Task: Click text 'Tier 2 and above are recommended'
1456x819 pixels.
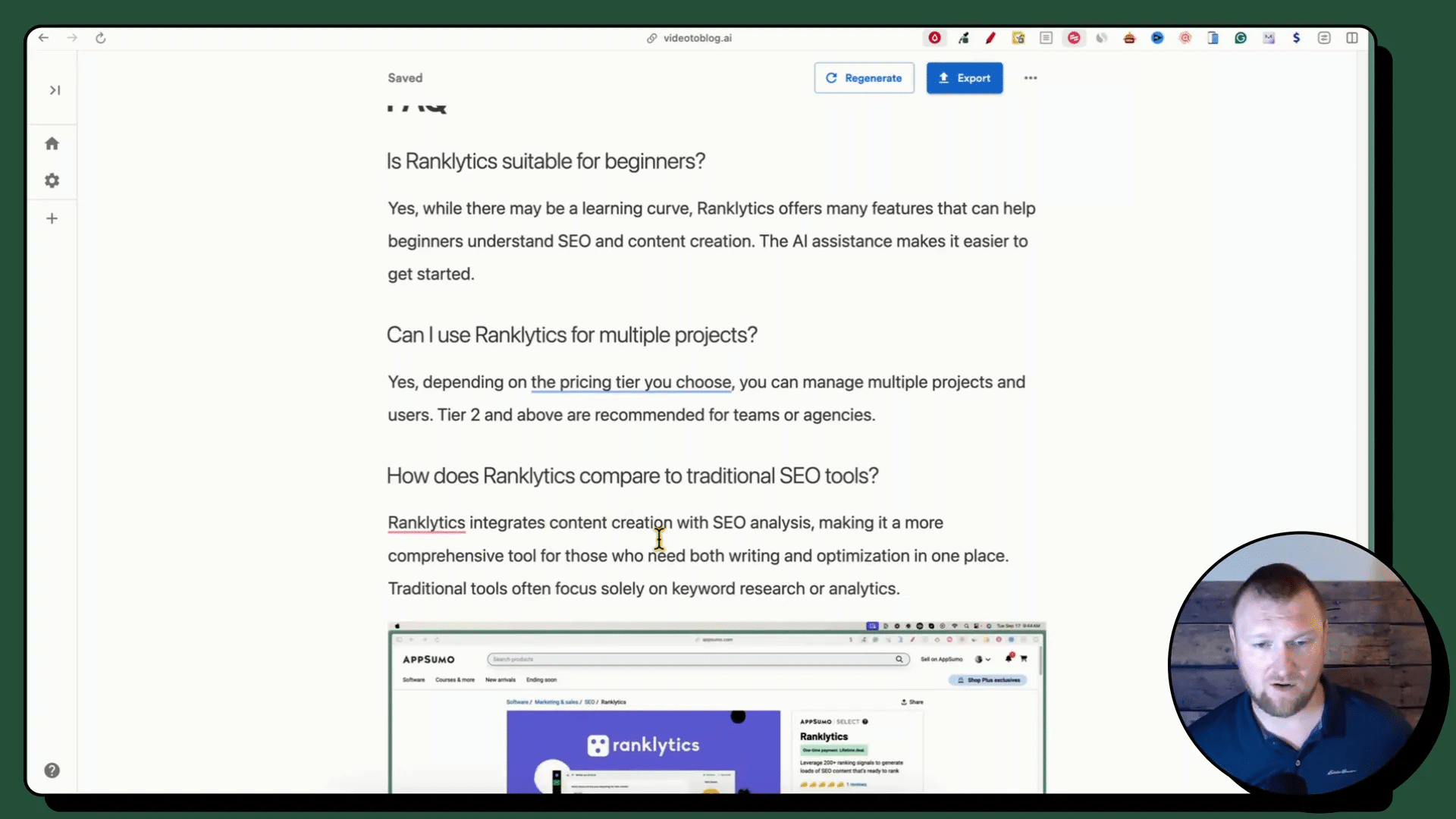Action: 656,416
